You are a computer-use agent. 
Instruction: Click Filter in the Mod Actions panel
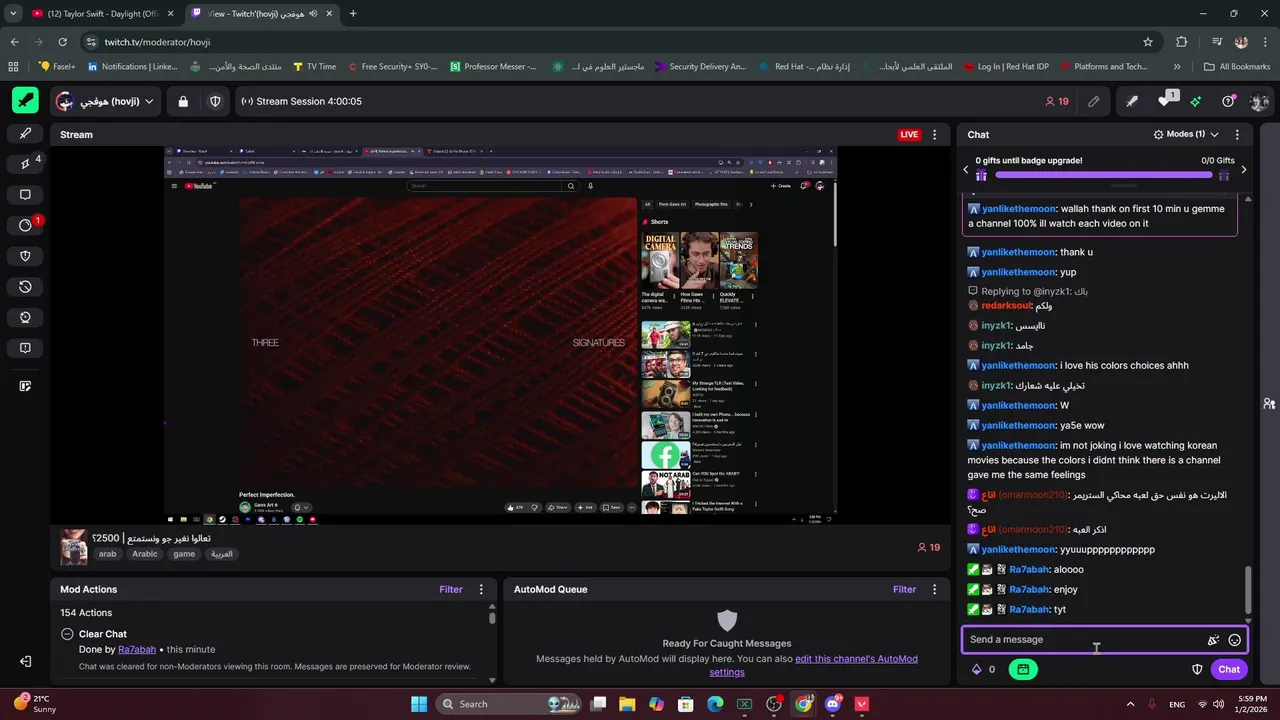[x=451, y=589]
